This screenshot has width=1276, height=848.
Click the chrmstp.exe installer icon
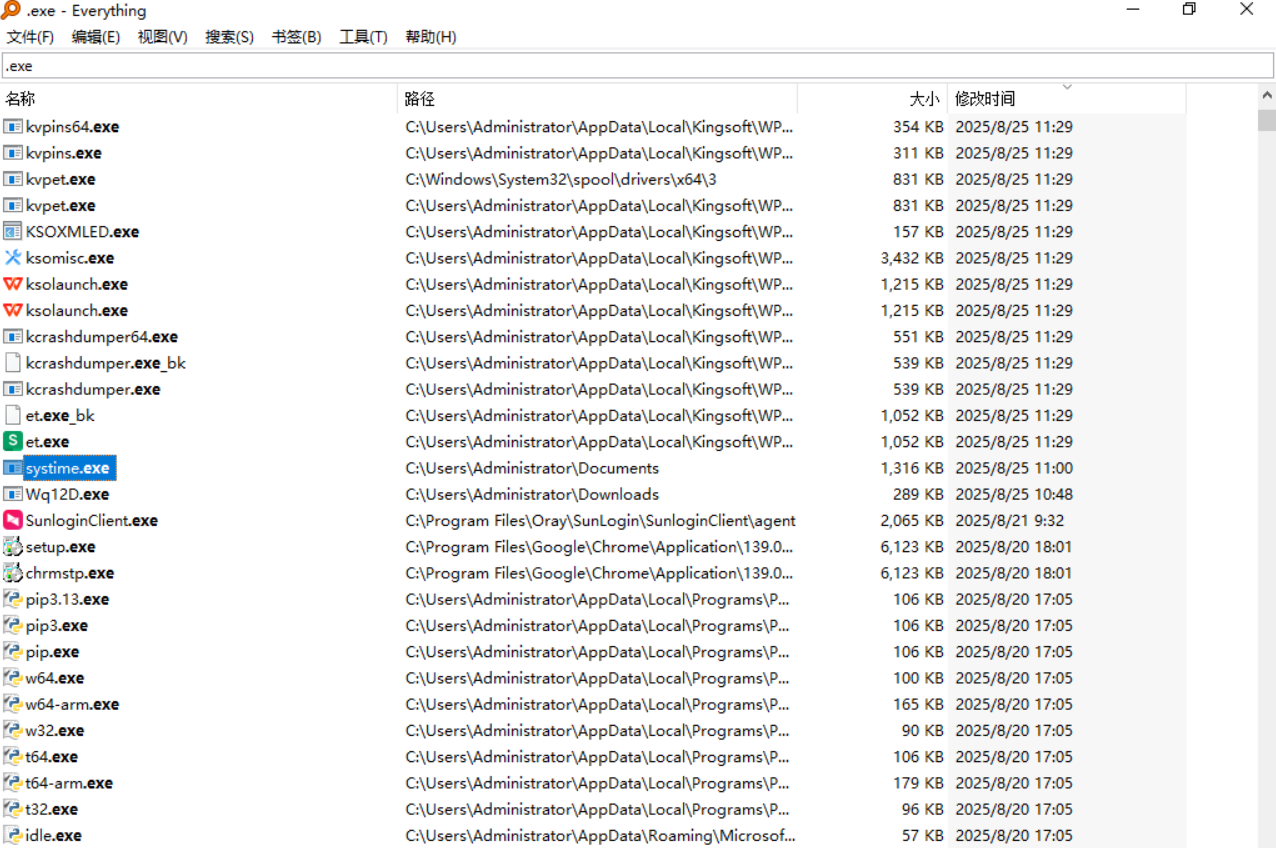pos(13,573)
